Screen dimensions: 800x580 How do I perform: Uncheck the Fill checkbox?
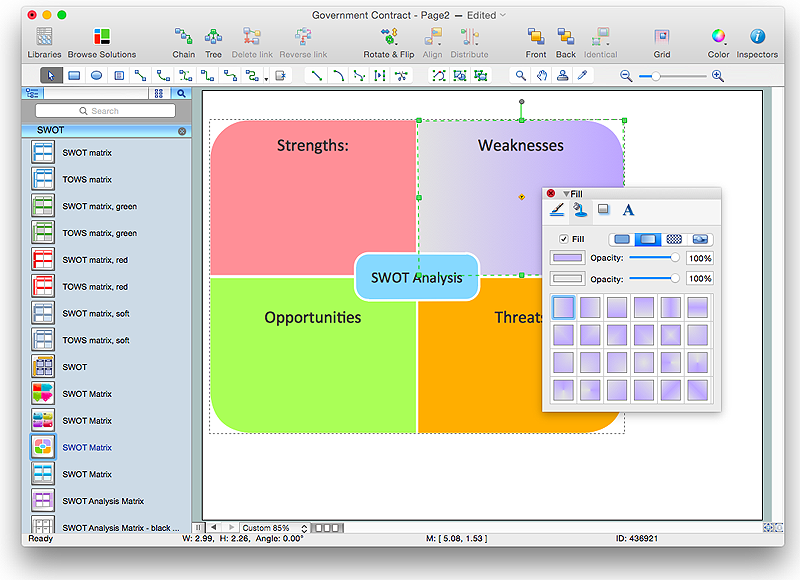564,239
